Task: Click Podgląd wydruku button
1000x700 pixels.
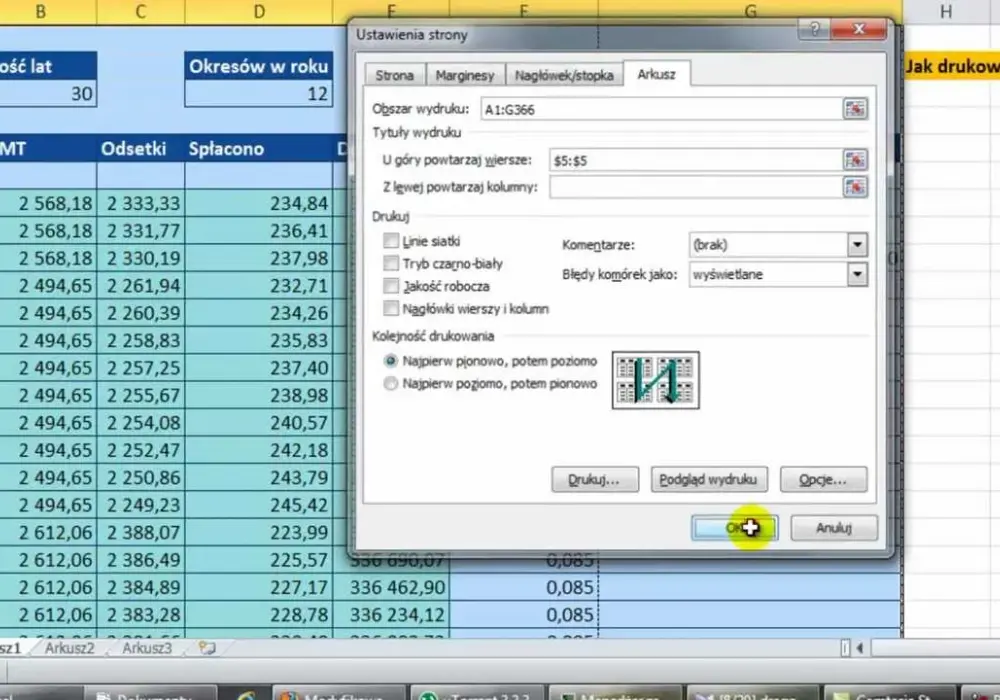Action: 709,479
